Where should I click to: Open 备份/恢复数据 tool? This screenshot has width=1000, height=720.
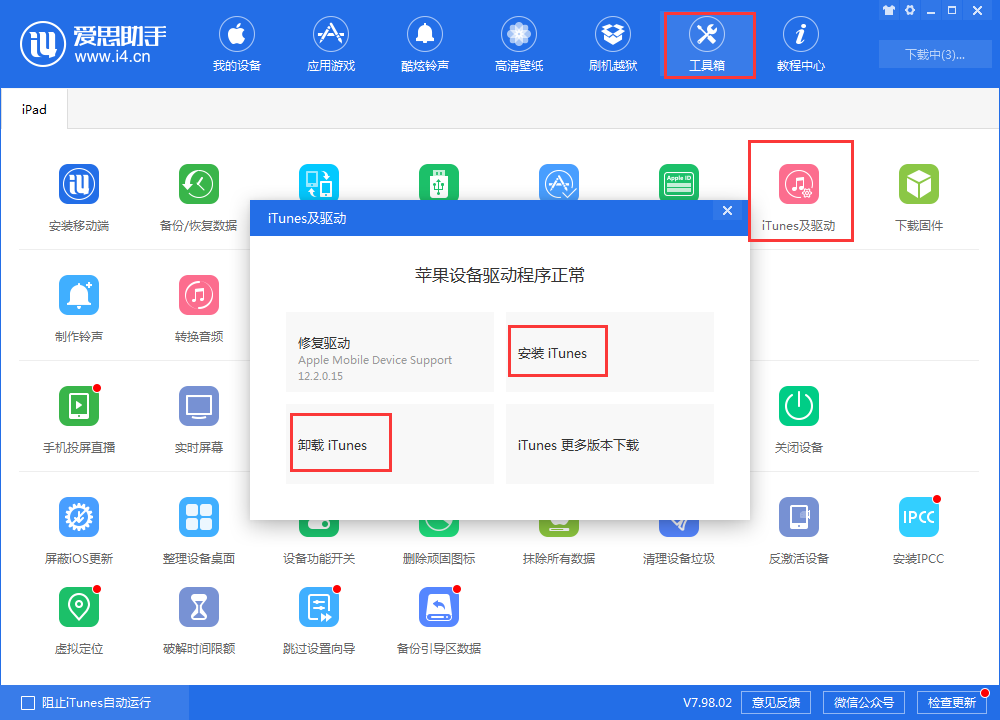tap(198, 198)
